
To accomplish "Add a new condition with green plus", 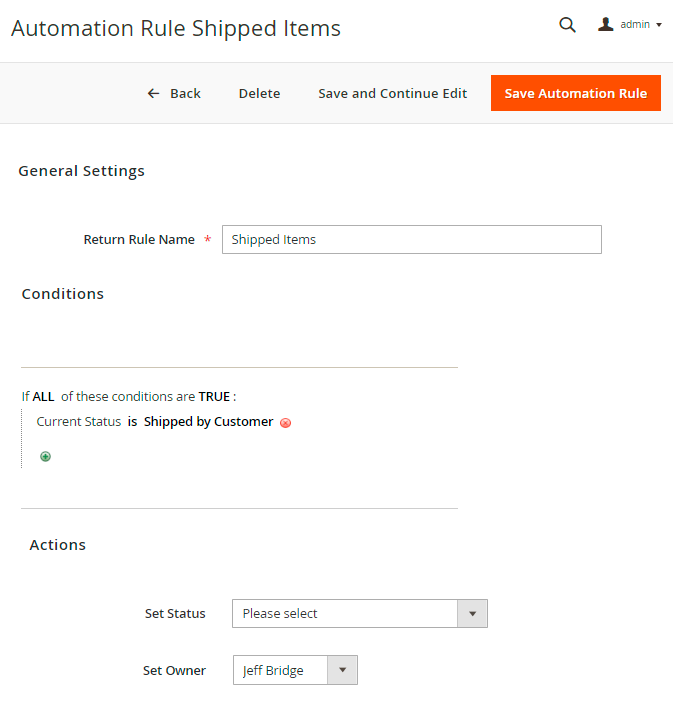I will [x=45, y=457].
